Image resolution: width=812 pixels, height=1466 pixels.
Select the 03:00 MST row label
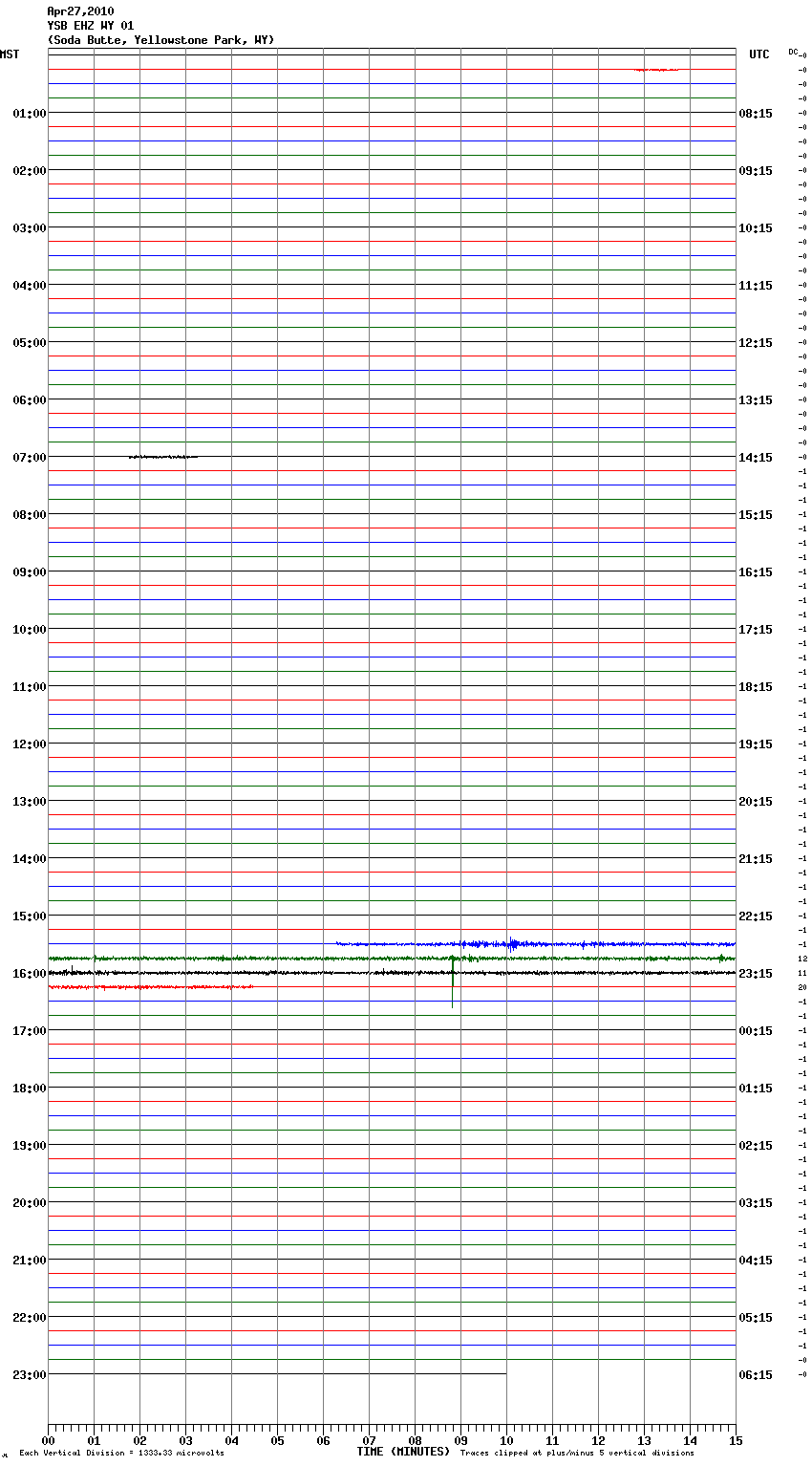[x=30, y=228]
